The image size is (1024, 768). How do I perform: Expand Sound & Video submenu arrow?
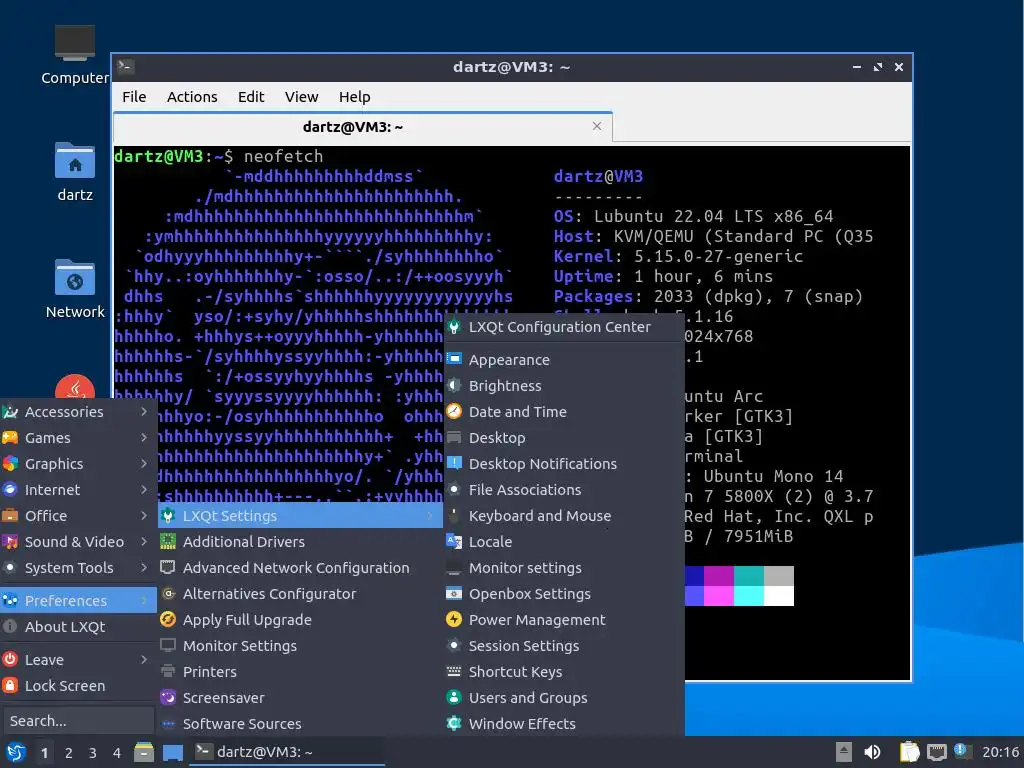pyautogui.click(x=144, y=541)
